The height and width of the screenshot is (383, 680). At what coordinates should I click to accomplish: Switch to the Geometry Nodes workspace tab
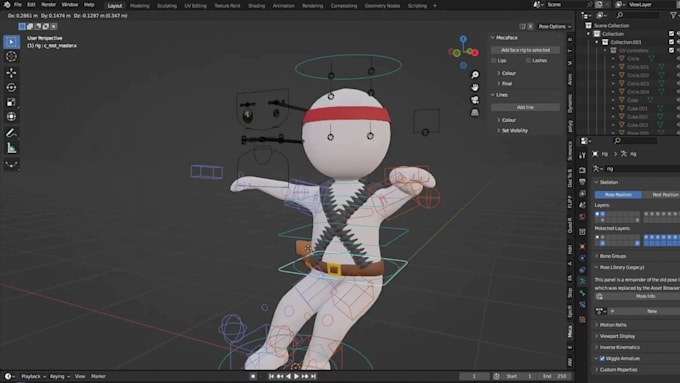point(382,6)
